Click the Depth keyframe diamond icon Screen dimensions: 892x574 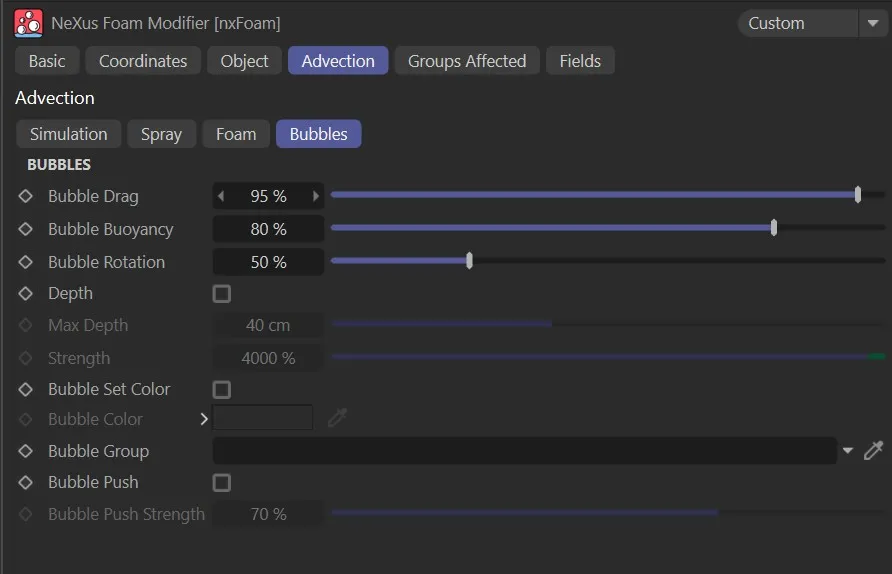pos(26,294)
